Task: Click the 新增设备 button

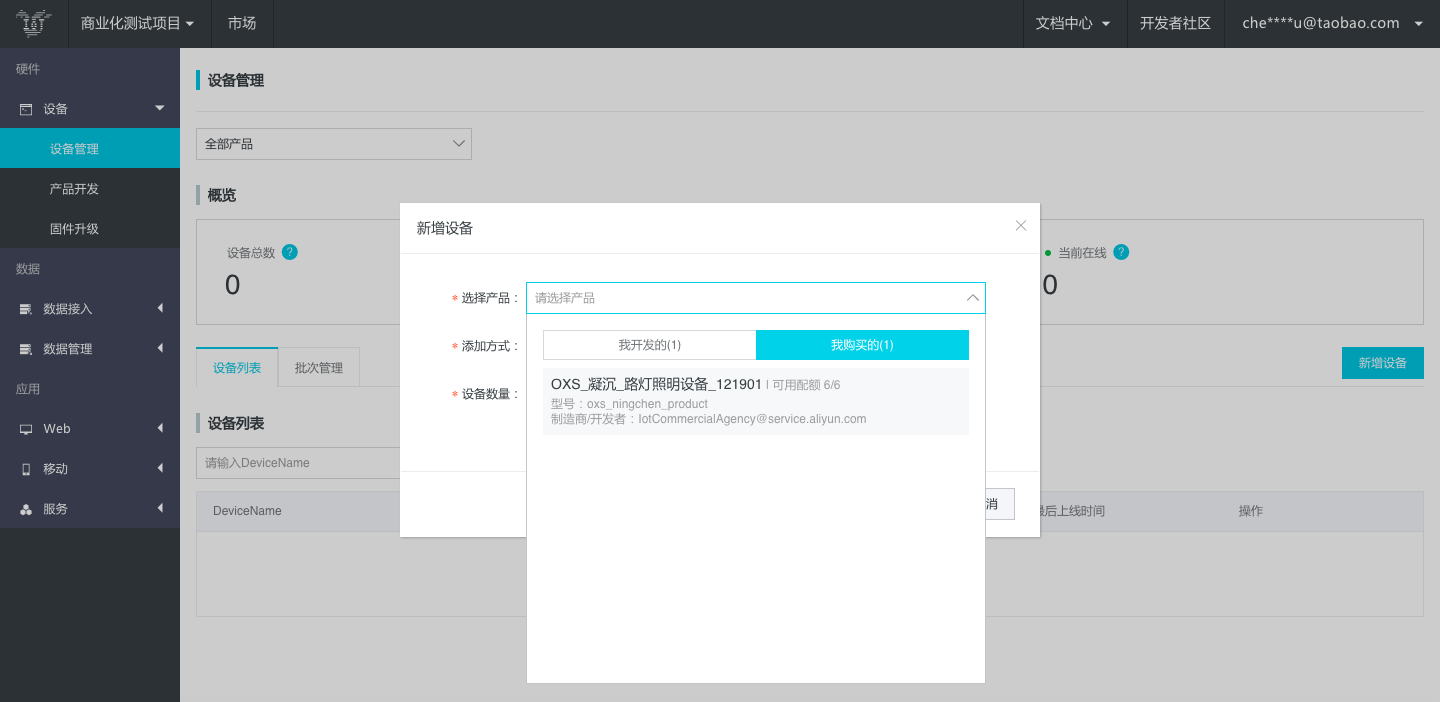Action: pos(1382,363)
